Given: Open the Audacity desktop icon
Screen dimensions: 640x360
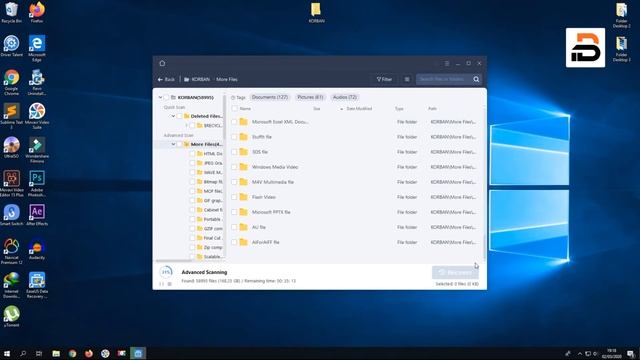Looking at the screenshot, I should tap(37, 249).
